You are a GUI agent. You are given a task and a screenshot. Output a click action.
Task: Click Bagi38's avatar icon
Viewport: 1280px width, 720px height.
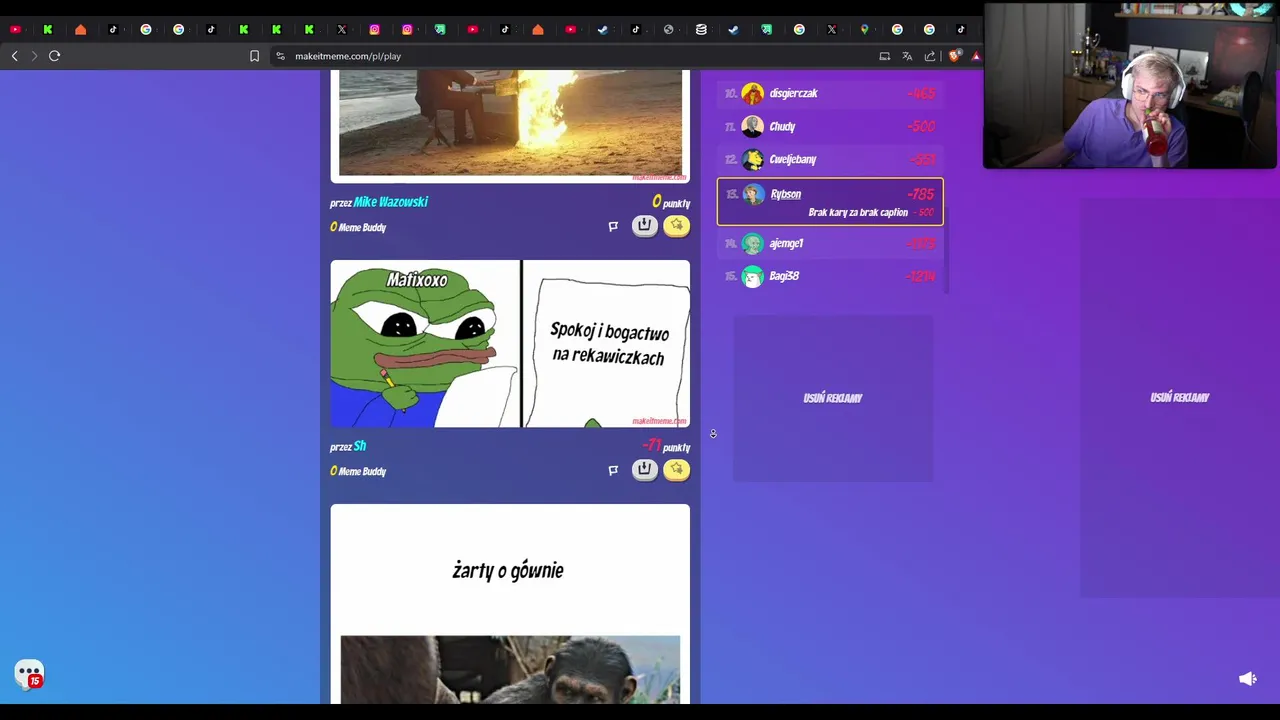click(753, 276)
